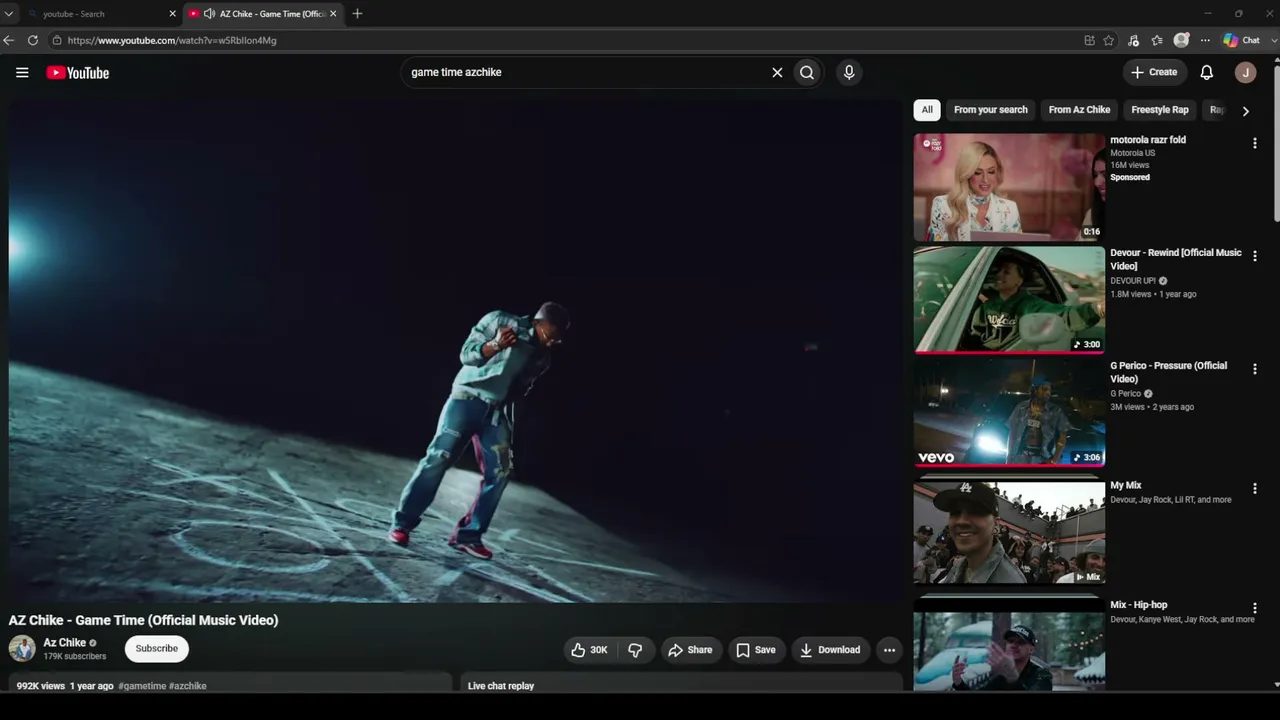This screenshot has width=1280, height=720.
Task: Download the video
Action: 829,650
